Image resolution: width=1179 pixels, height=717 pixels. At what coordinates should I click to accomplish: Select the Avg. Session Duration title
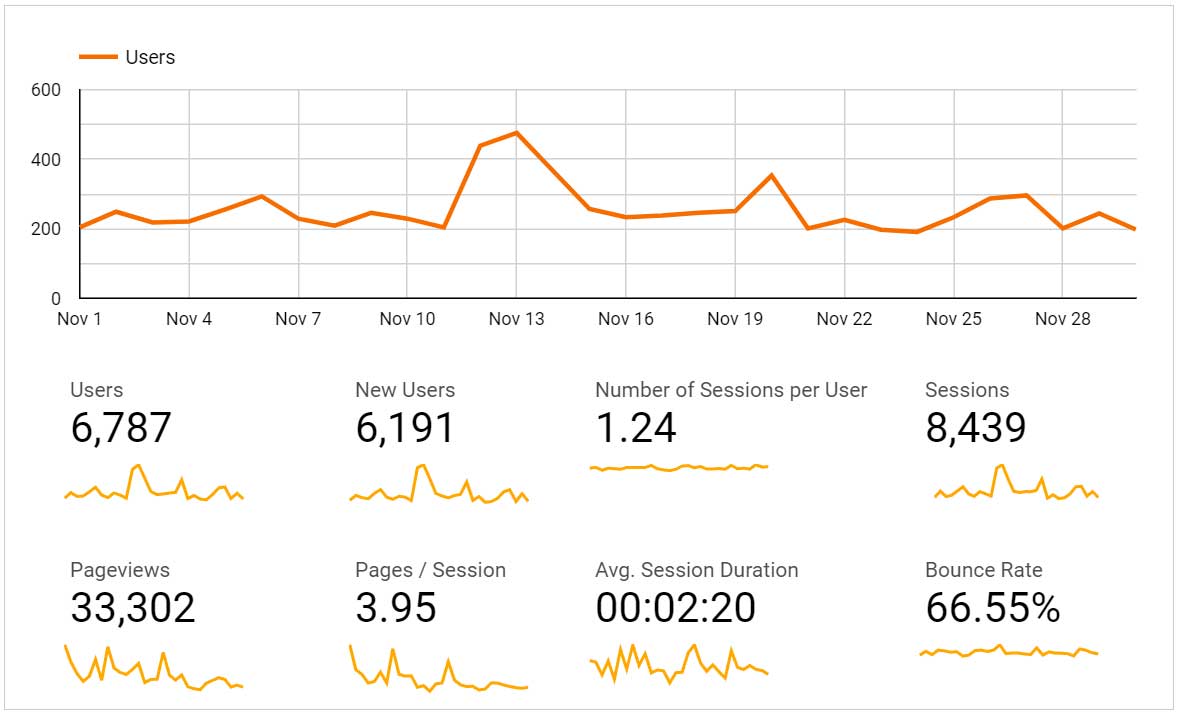tap(697, 570)
